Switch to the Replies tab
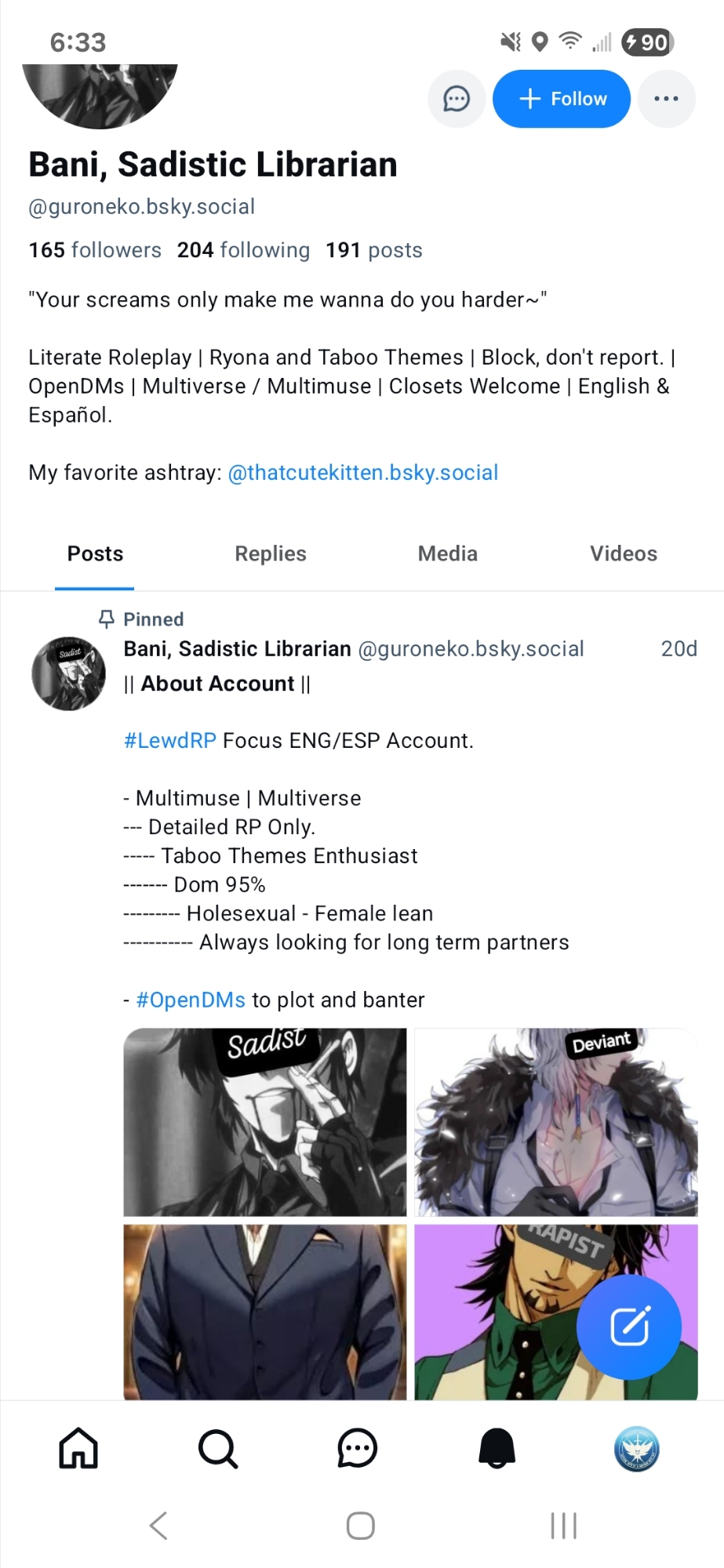 271,554
